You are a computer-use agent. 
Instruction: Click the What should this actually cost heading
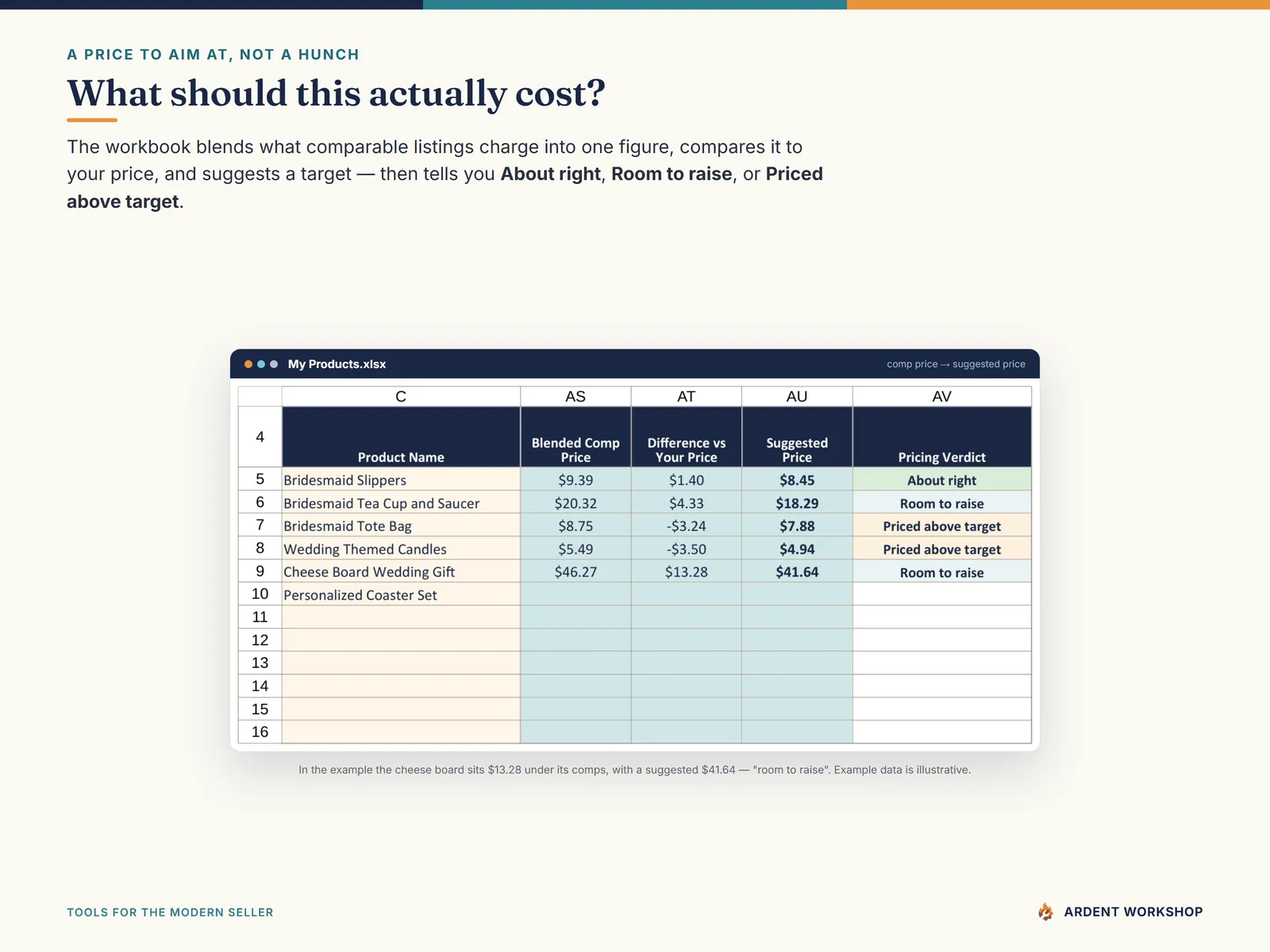pyautogui.click(x=336, y=94)
